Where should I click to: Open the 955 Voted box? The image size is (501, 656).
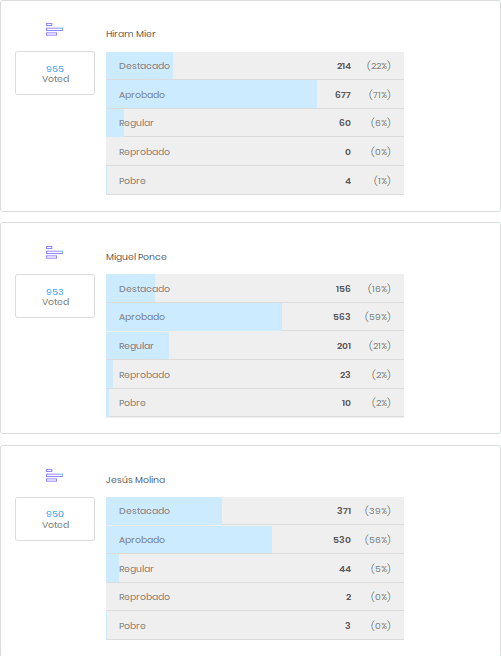(x=55, y=73)
